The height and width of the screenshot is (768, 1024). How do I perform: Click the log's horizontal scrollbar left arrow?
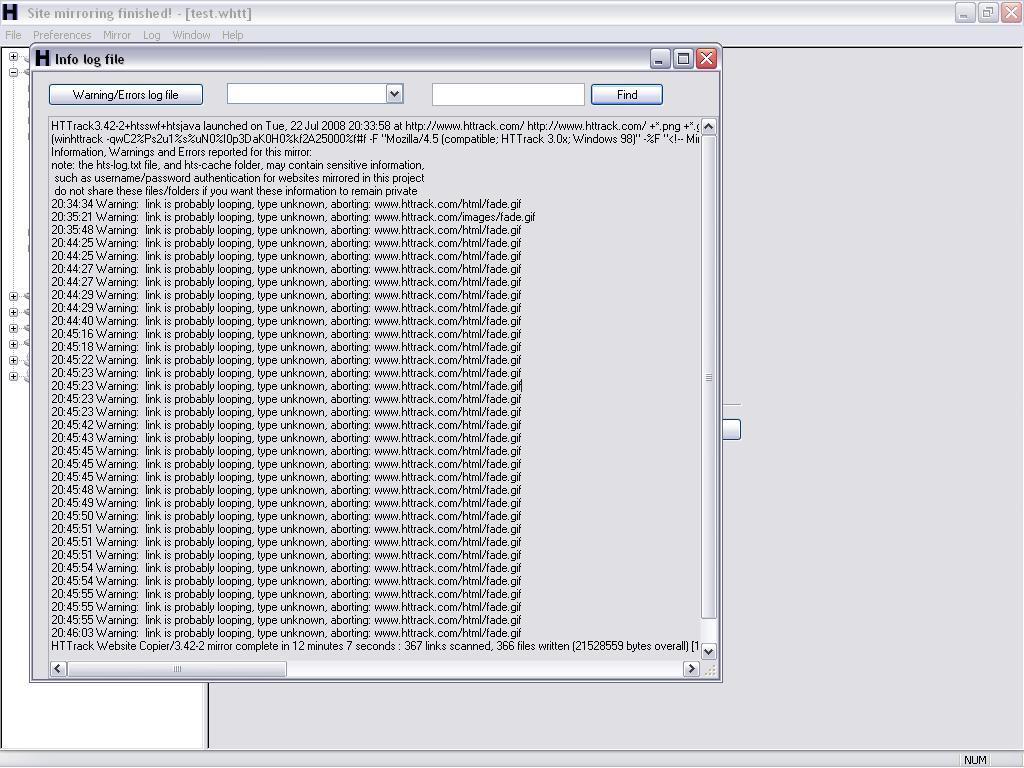click(x=58, y=669)
